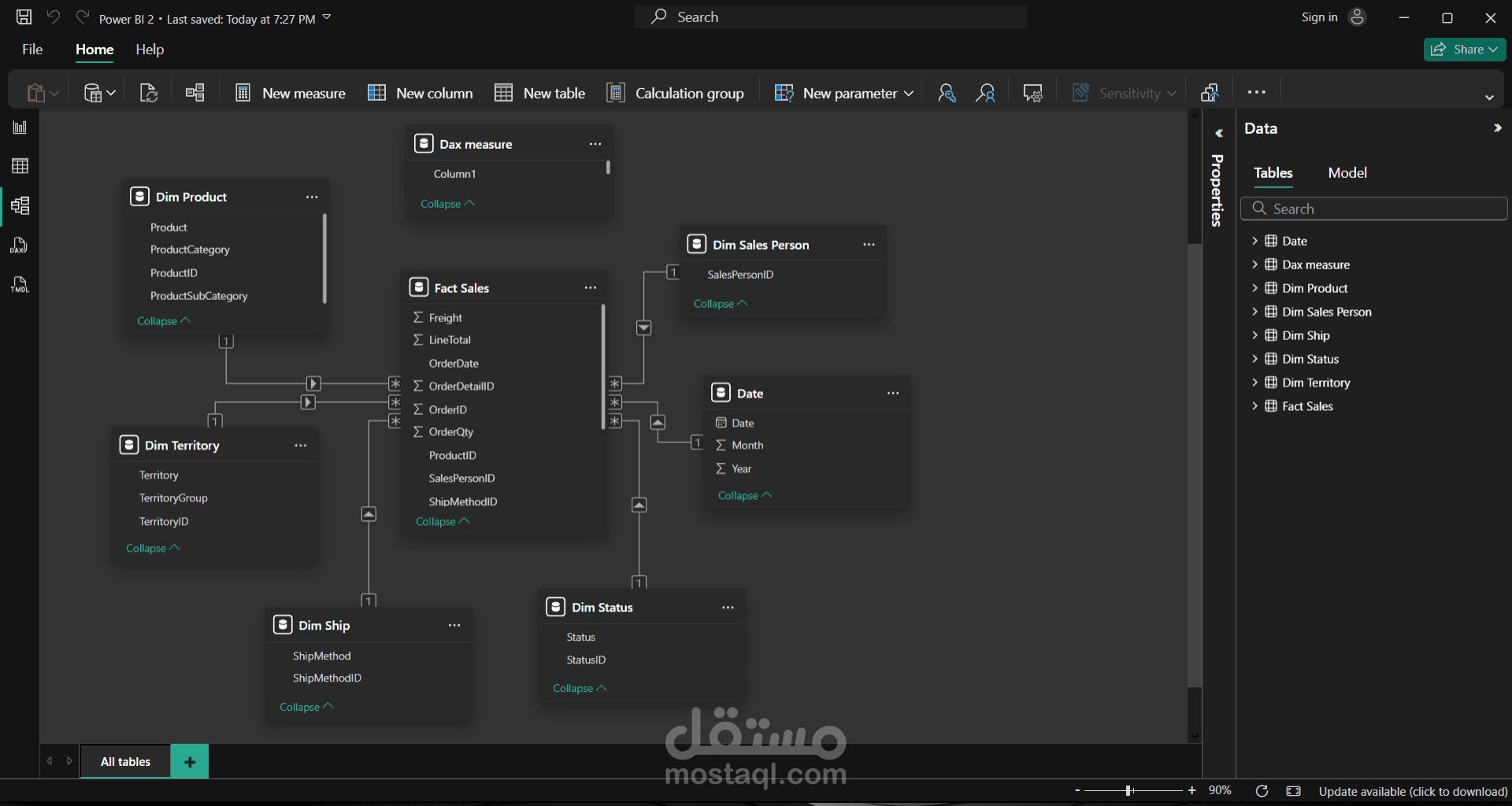Click New column button
This screenshot has width=1512, height=806.
[x=421, y=93]
